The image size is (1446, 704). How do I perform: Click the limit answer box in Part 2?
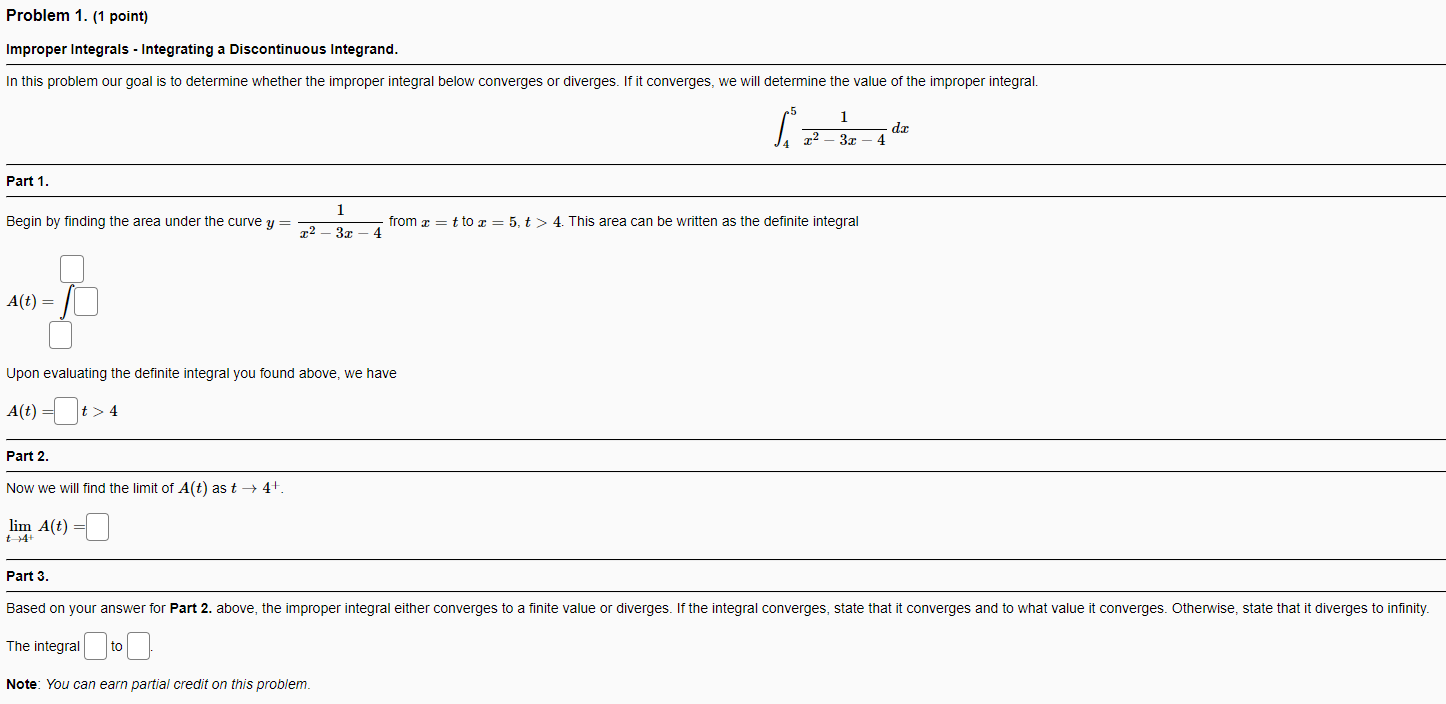click(x=96, y=525)
